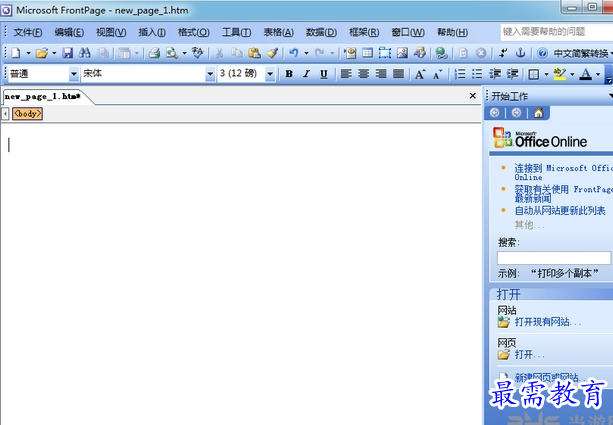Click the Find binoculars icon
The width and height of the screenshot is (613, 425).
coord(84,53)
